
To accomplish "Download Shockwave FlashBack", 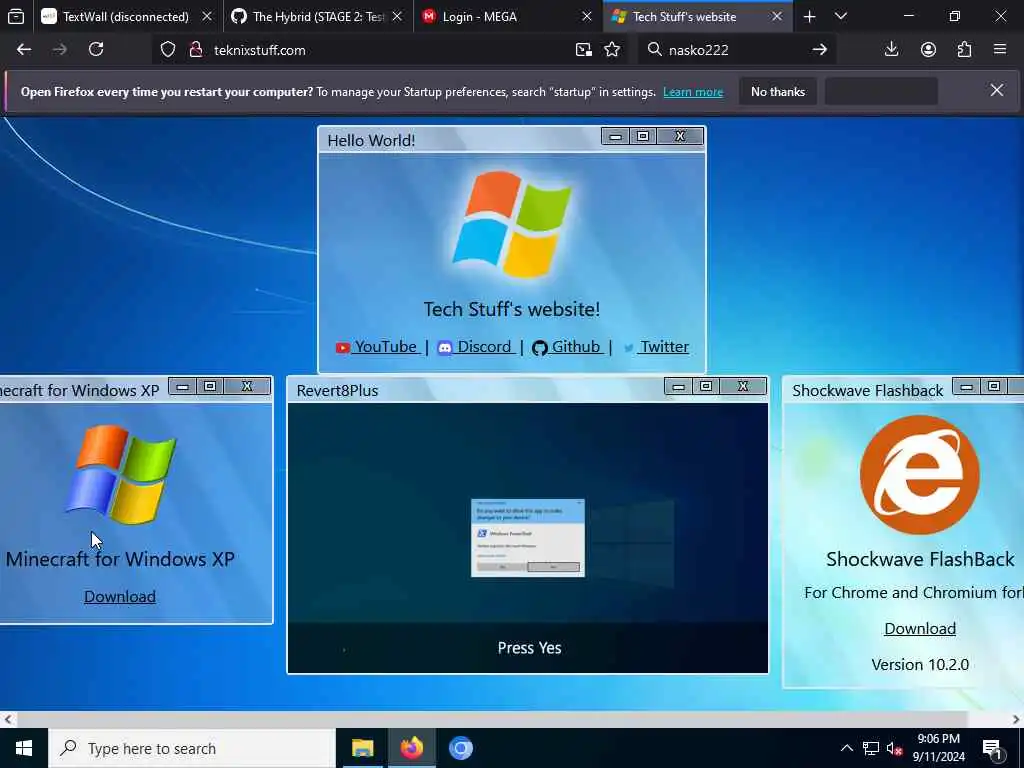I will click(x=920, y=628).
